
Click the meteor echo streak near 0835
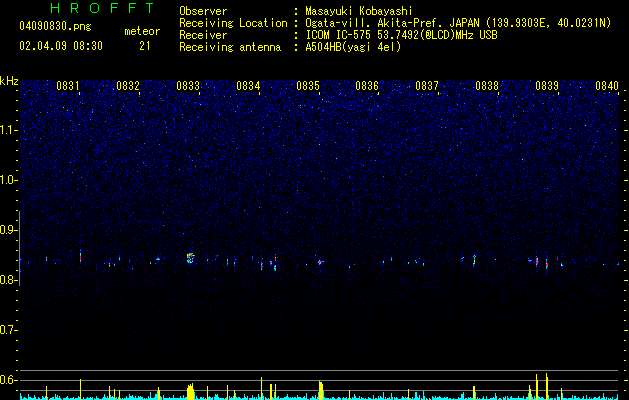pos(321,262)
